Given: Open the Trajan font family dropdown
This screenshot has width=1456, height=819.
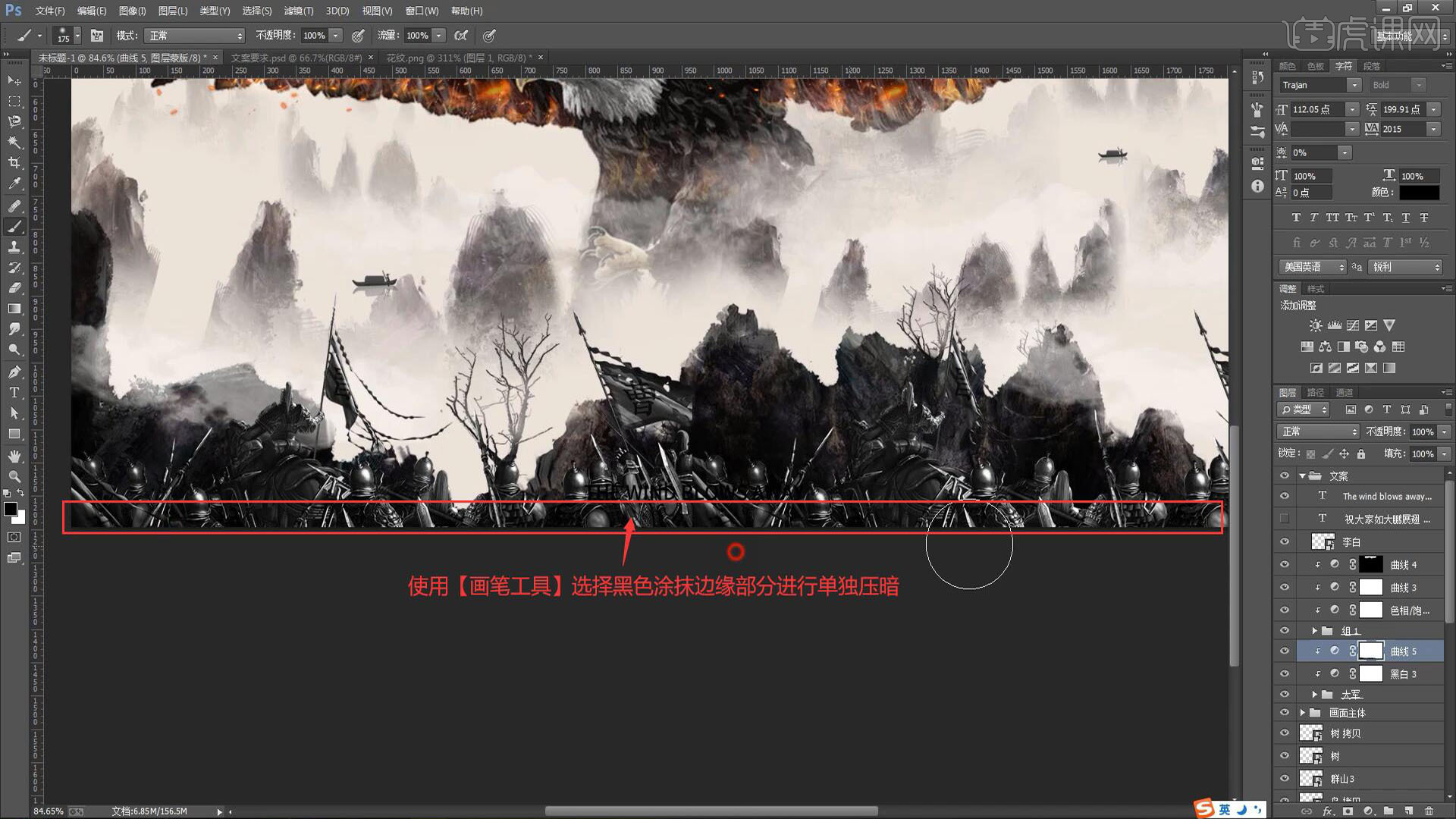Looking at the screenshot, I should 1354,85.
